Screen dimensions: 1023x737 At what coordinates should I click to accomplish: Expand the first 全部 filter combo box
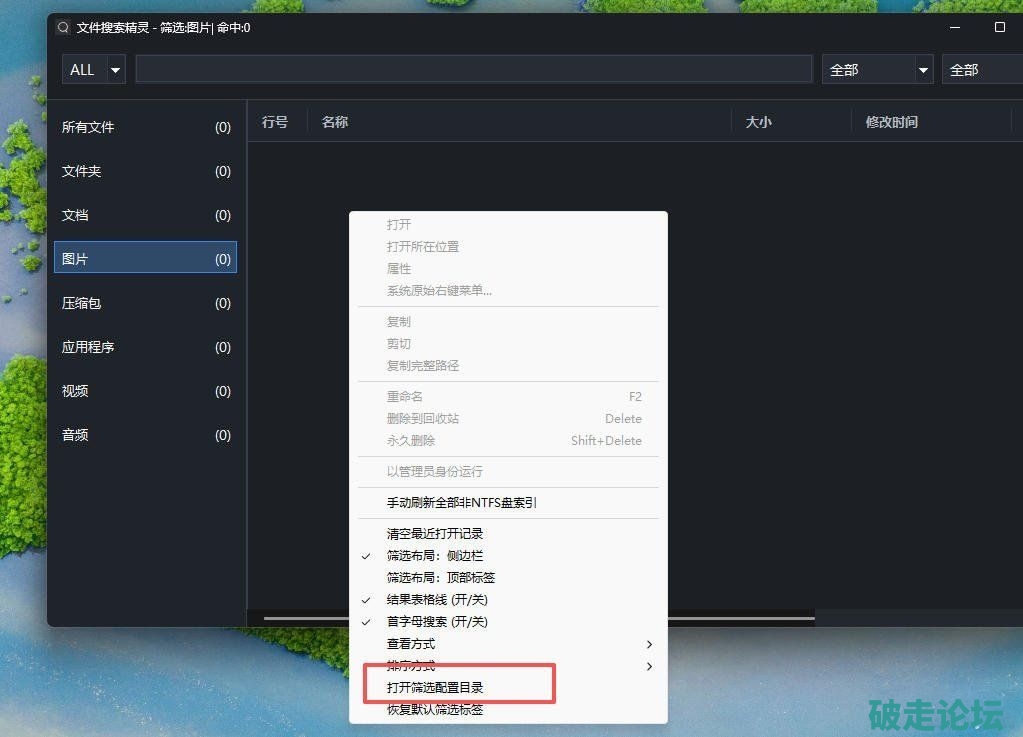click(878, 70)
